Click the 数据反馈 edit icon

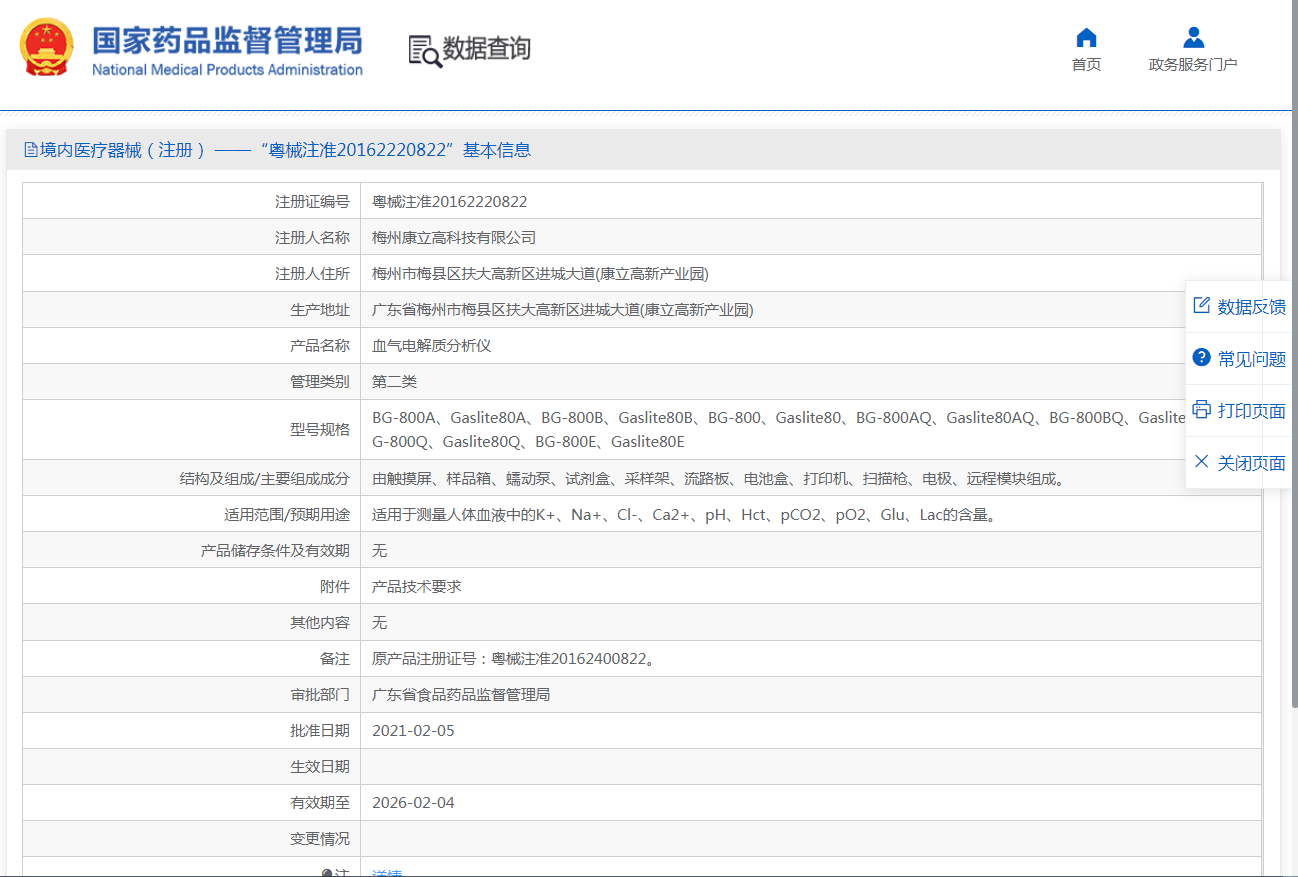tap(1202, 306)
